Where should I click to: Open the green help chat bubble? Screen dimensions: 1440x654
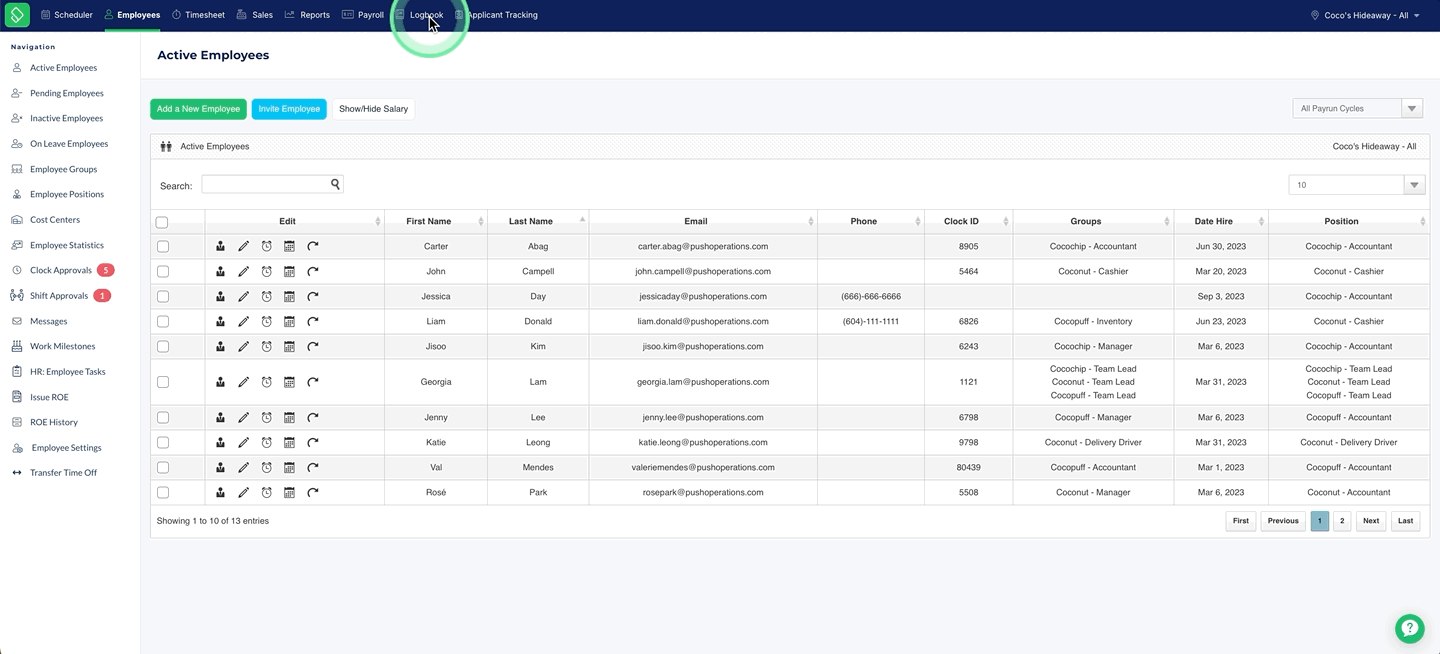click(1409, 628)
